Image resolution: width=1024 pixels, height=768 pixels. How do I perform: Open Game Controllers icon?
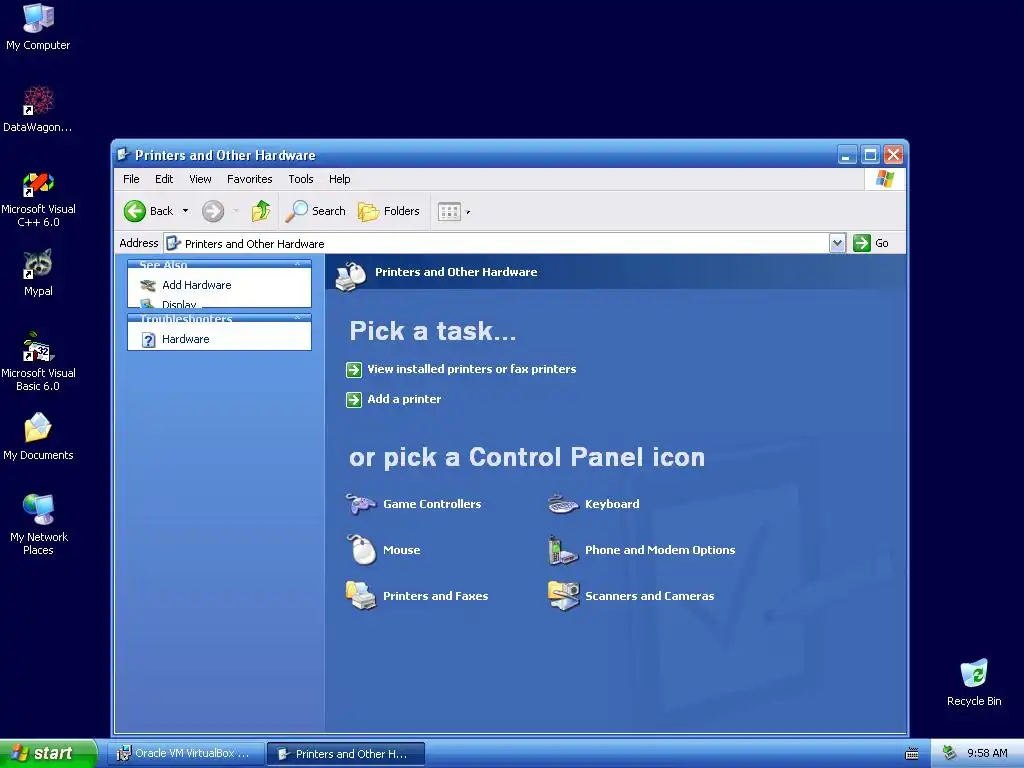click(360, 504)
